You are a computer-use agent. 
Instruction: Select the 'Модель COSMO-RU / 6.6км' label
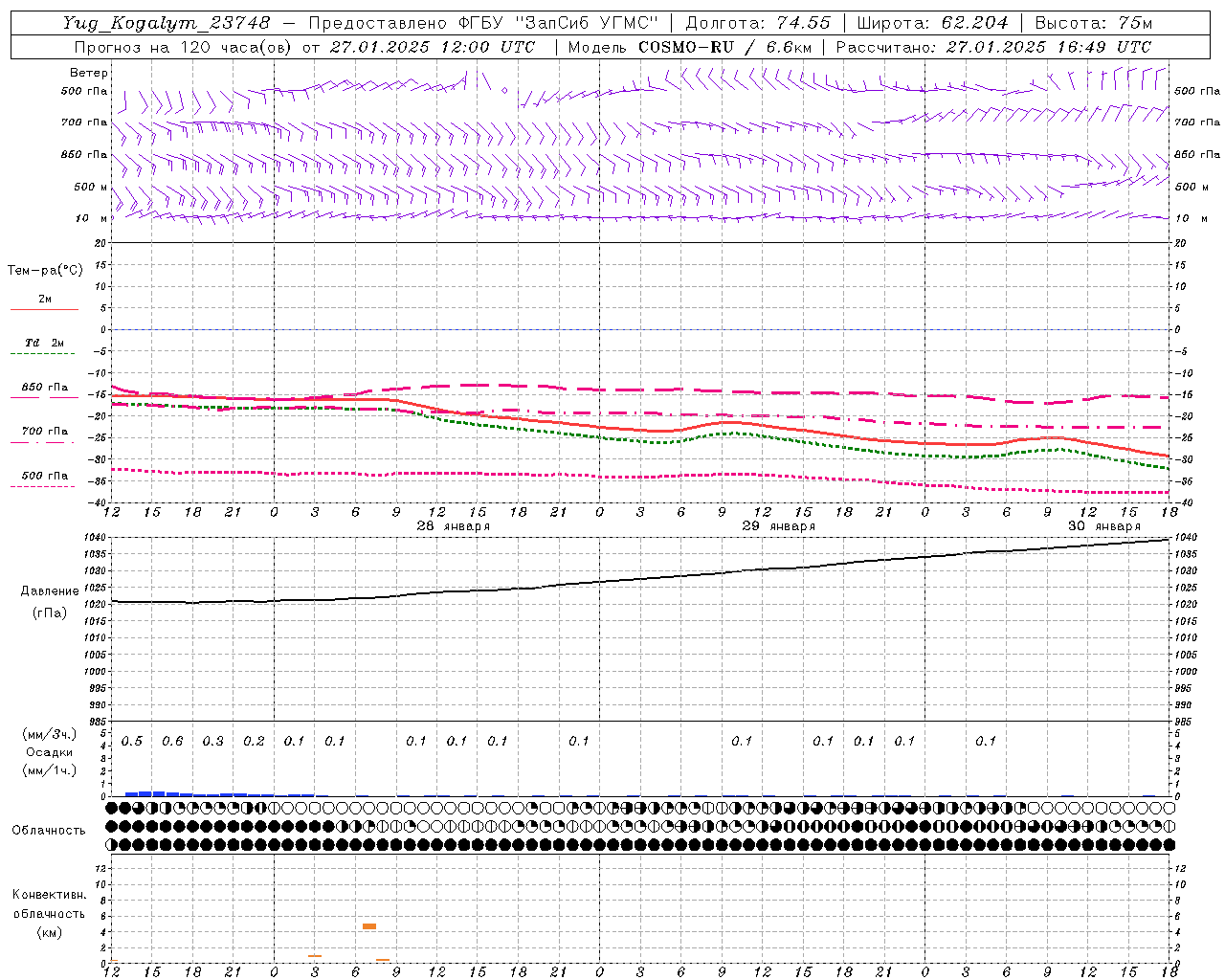(690, 47)
